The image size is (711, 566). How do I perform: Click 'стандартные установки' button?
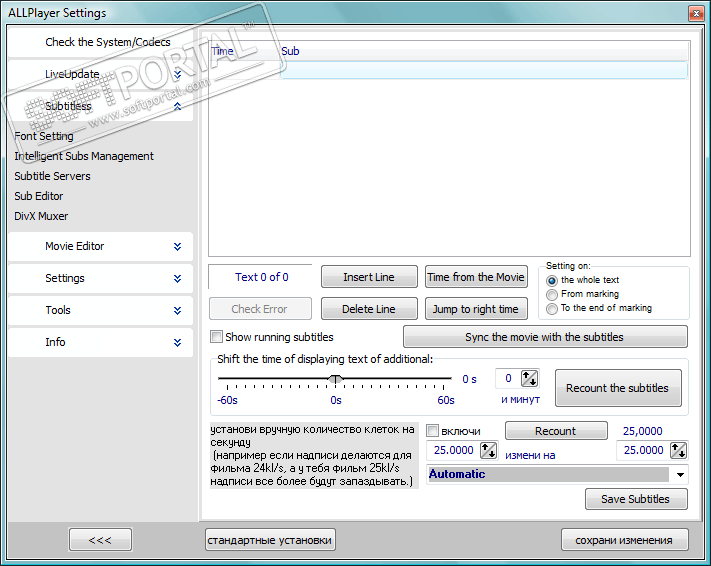pyautogui.click(x=270, y=540)
